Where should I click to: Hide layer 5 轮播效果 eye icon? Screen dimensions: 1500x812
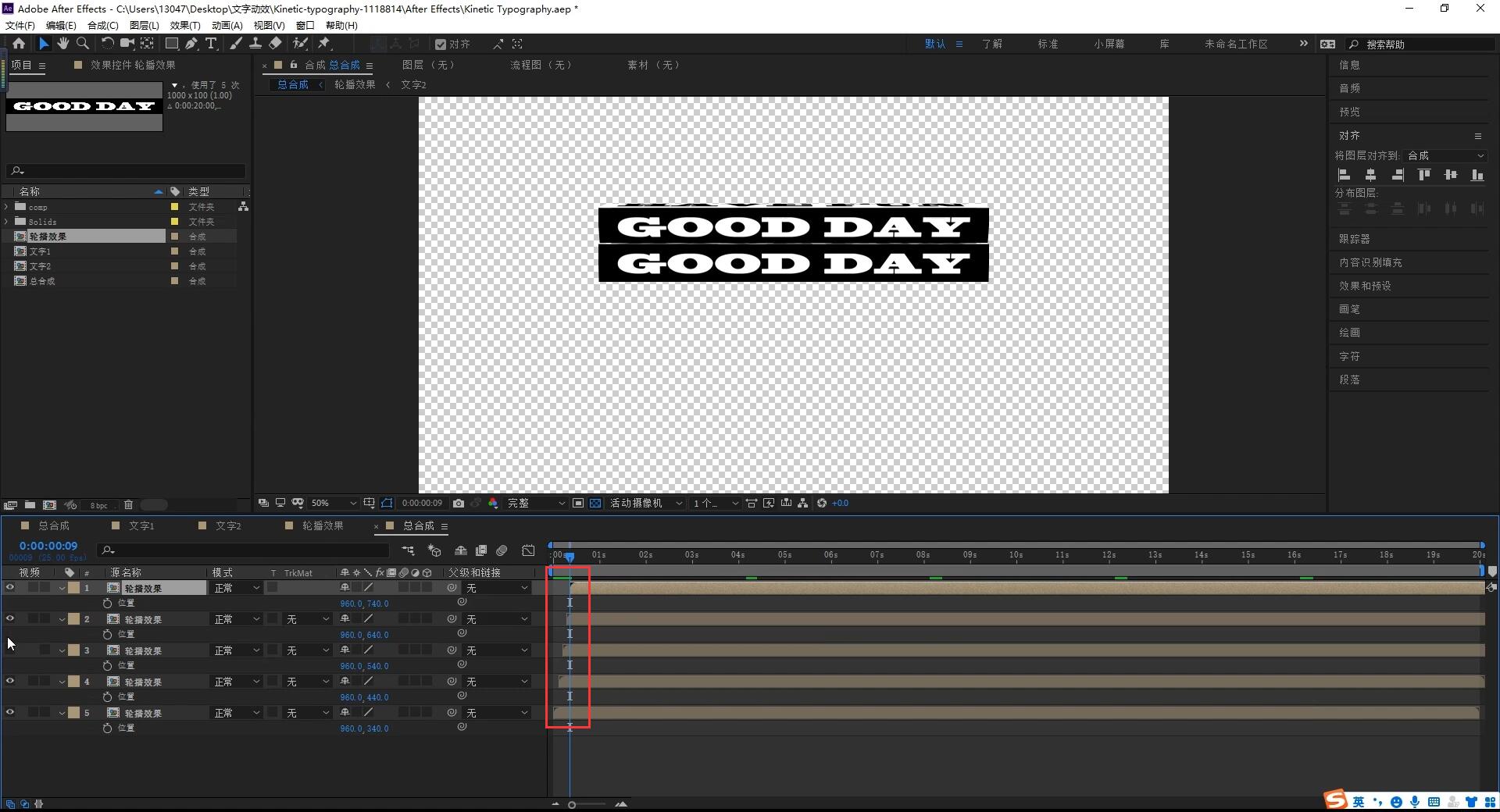(x=10, y=713)
